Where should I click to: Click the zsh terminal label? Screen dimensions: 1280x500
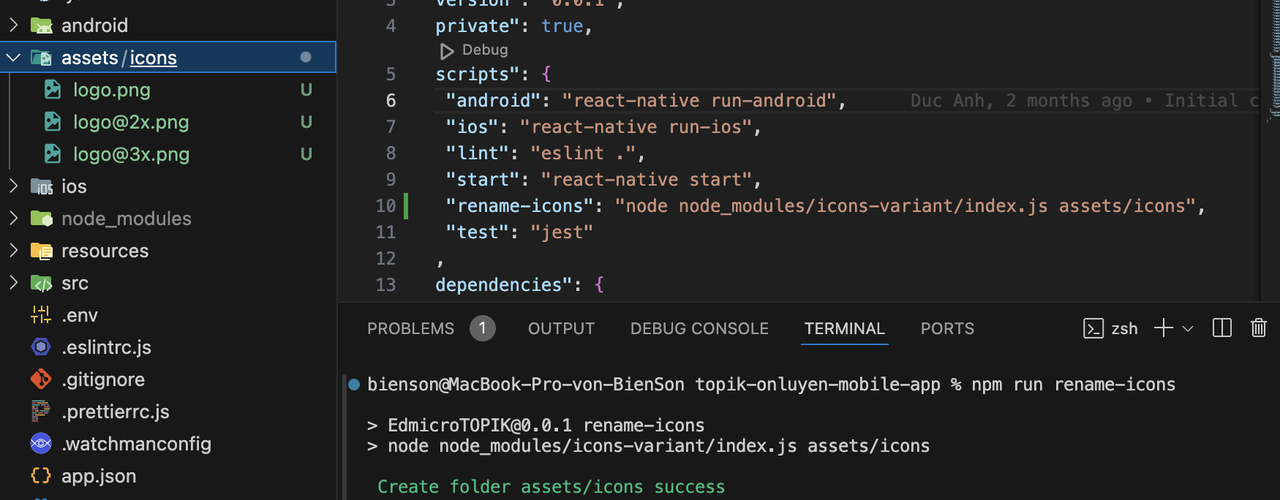tap(1124, 328)
